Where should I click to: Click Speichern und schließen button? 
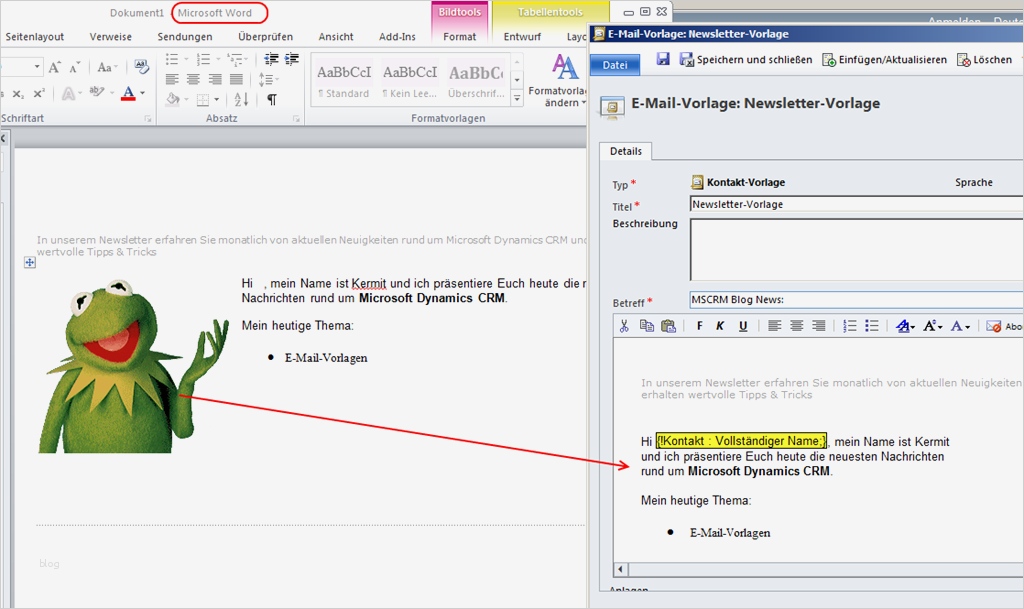coord(746,59)
